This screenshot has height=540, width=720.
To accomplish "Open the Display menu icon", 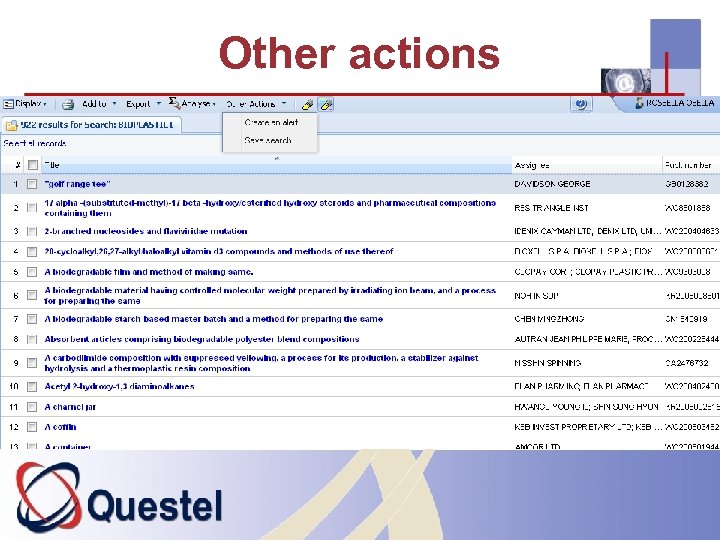I will (8, 104).
